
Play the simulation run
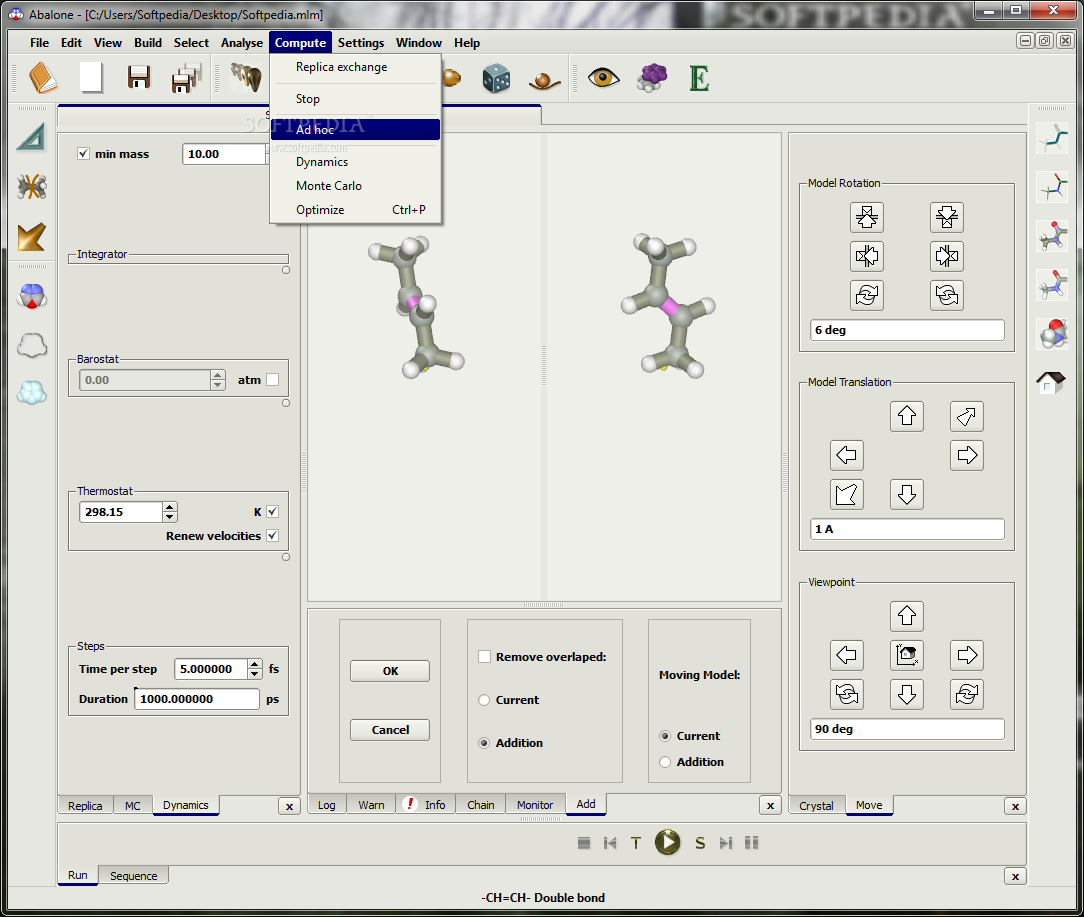coord(667,842)
